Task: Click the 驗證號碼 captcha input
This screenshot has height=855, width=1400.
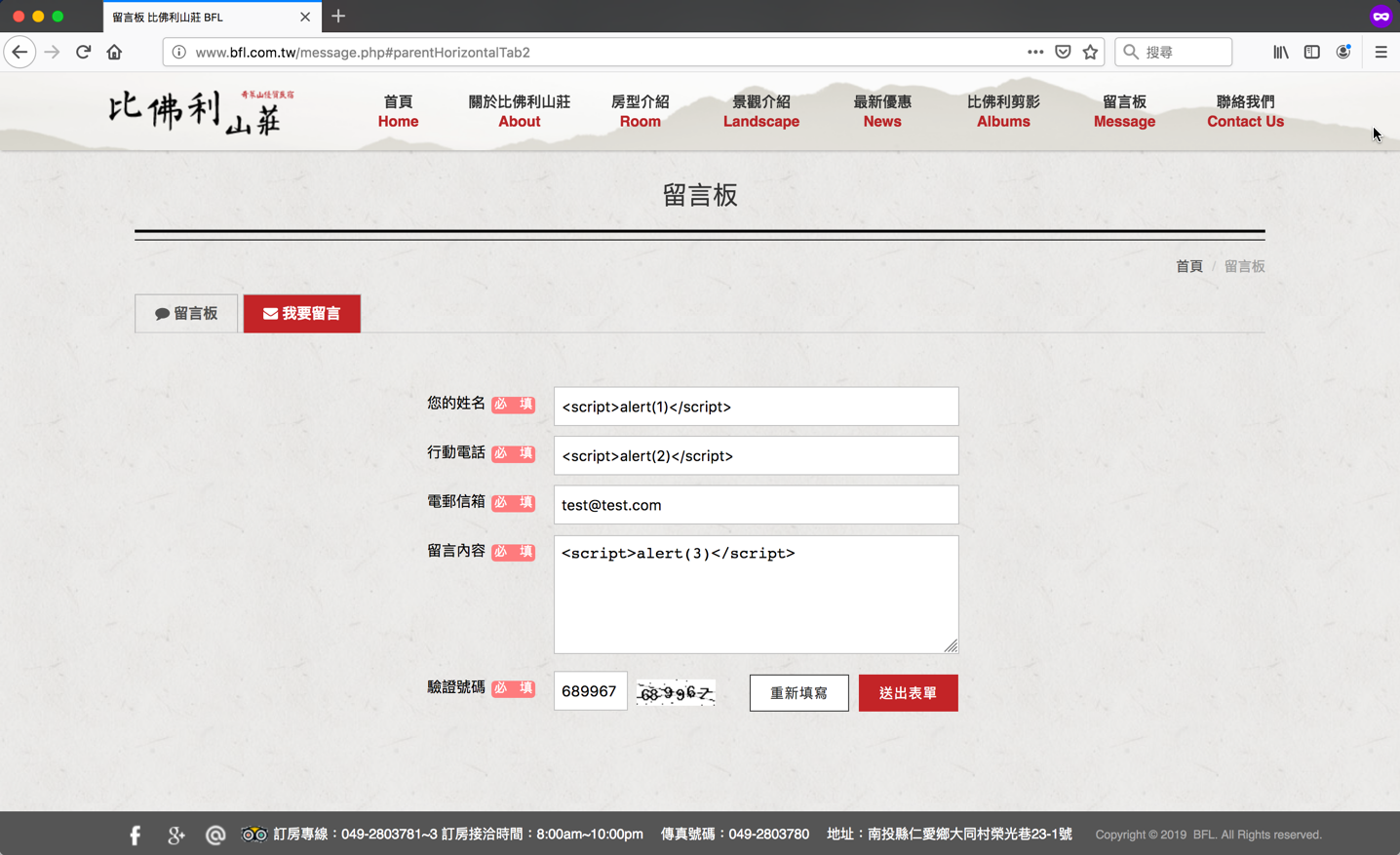Action: [591, 691]
